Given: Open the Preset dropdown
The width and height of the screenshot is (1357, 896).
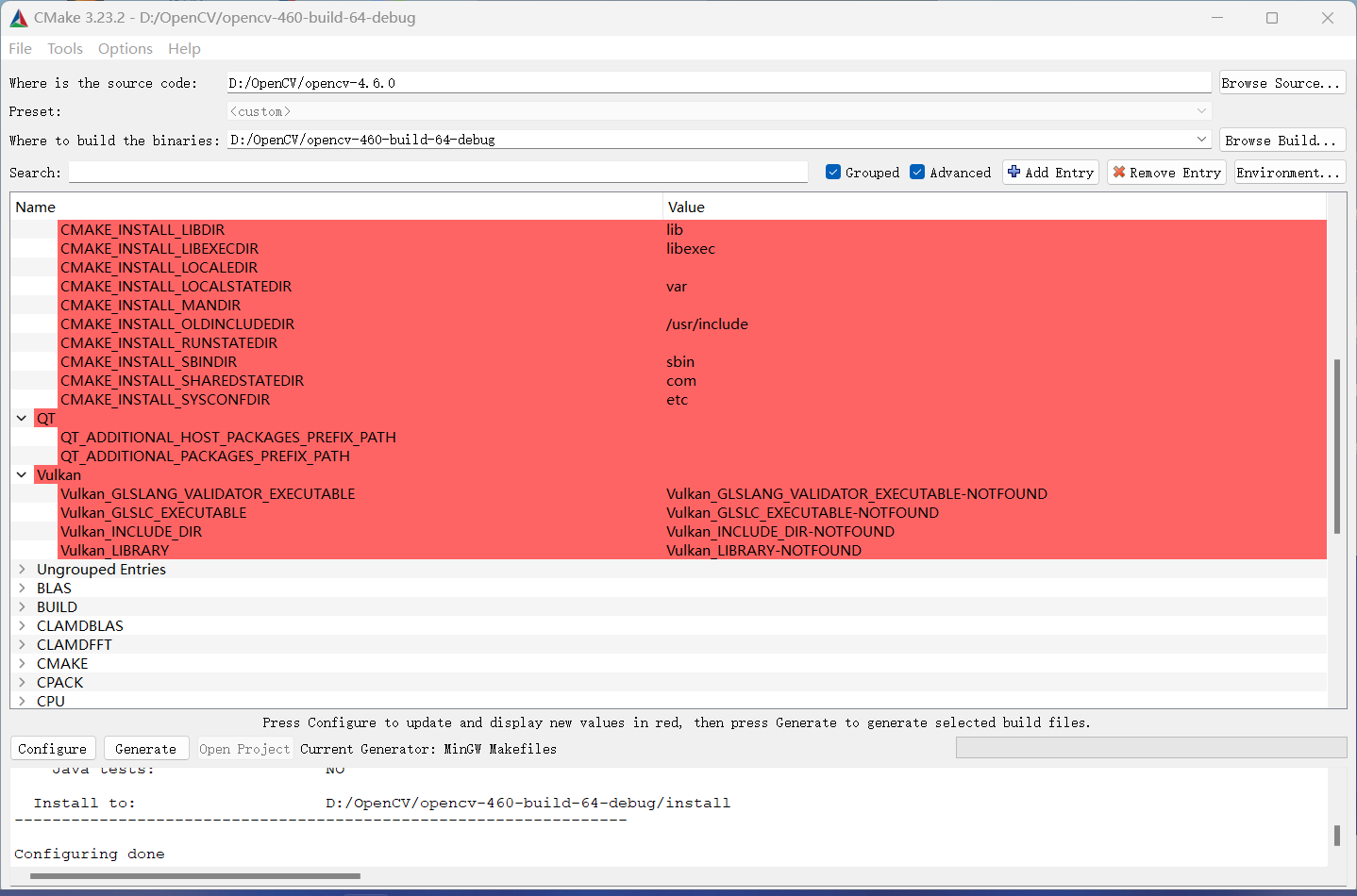Looking at the screenshot, I should click(x=1202, y=111).
